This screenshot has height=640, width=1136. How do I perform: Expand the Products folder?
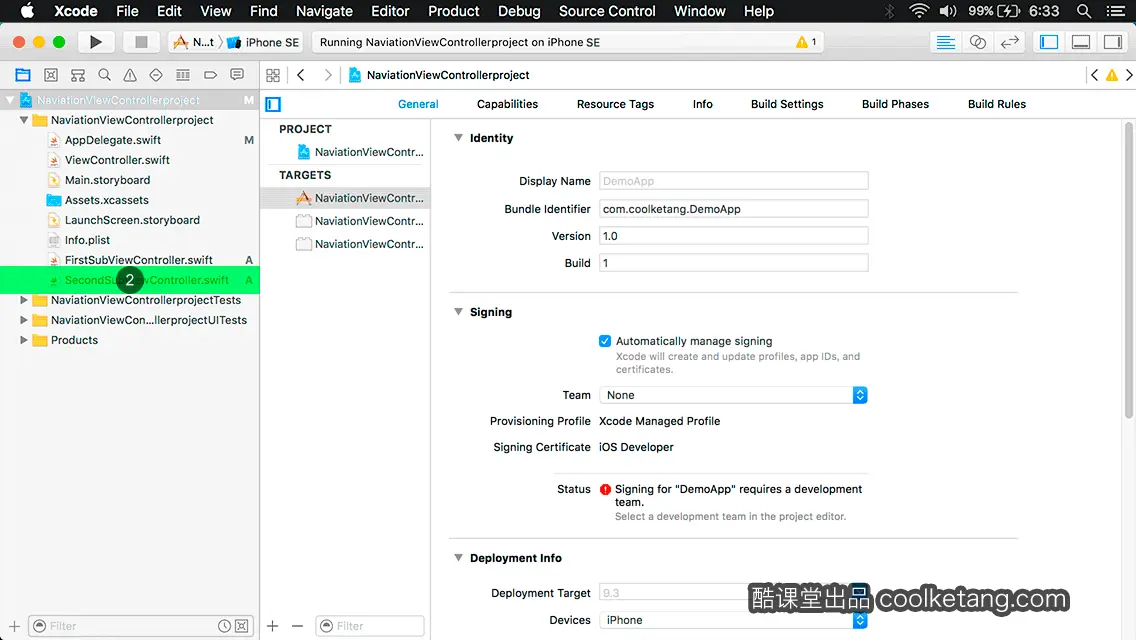click(x=24, y=340)
